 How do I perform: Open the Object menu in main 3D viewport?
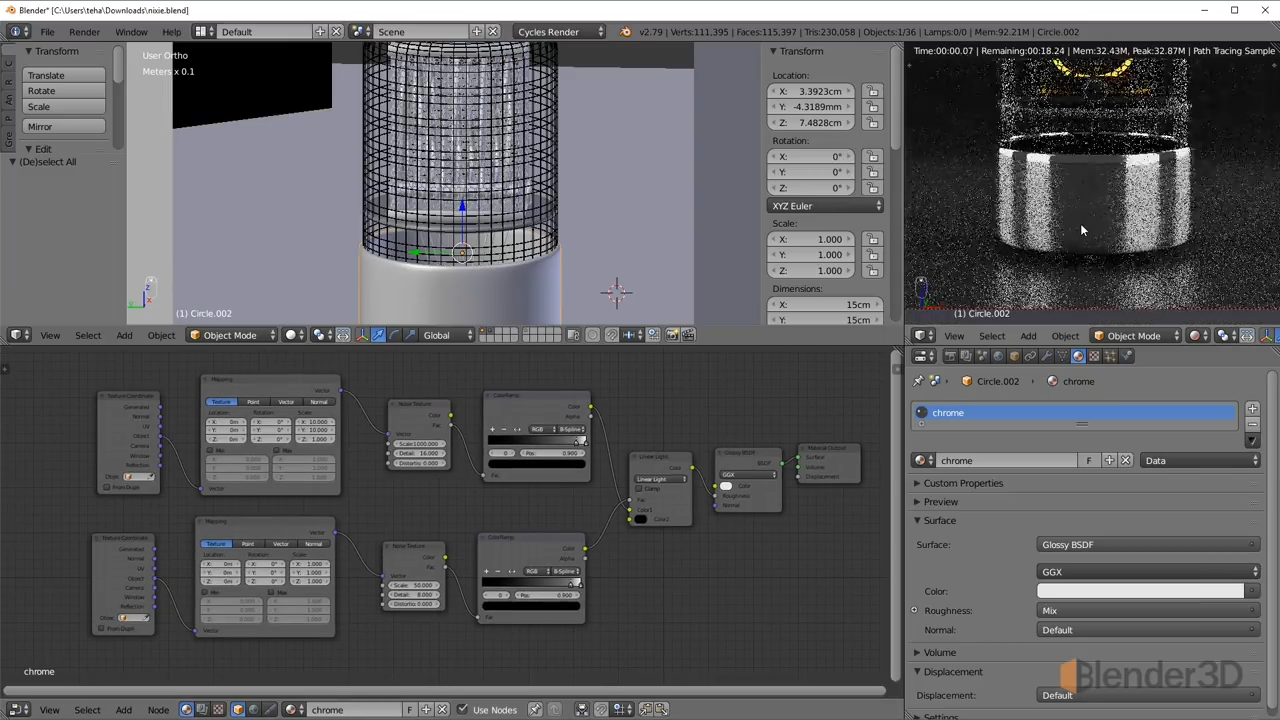[161, 335]
